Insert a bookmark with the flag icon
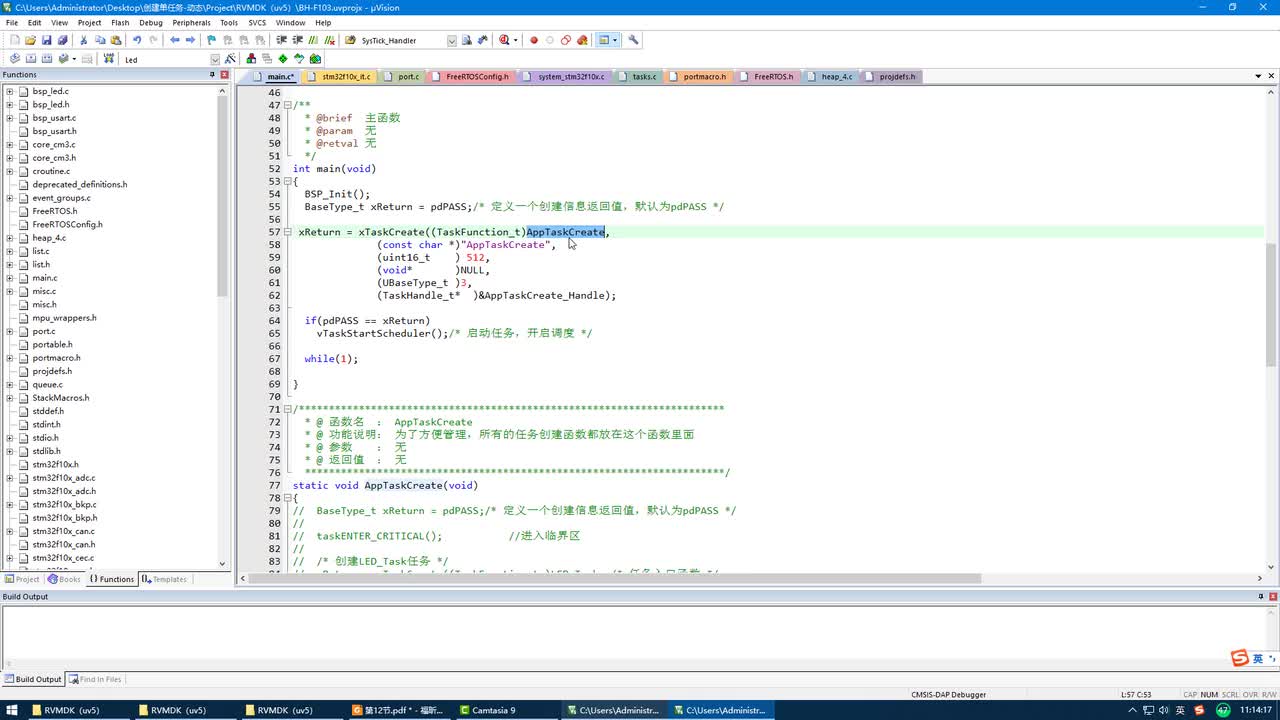 [x=212, y=40]
